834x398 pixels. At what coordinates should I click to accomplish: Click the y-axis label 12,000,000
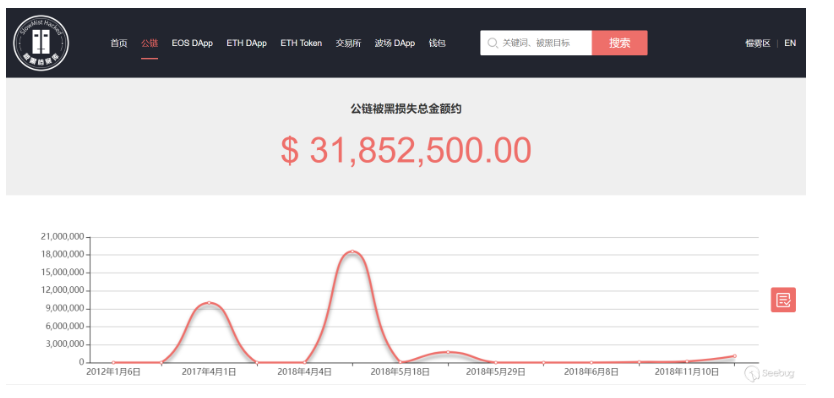(x=62, y=291)
